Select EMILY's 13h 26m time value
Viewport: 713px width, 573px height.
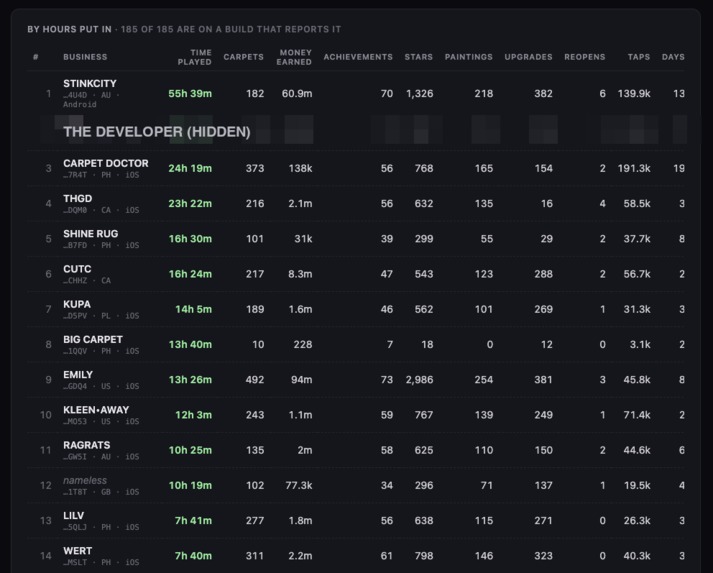click(190, 380)
